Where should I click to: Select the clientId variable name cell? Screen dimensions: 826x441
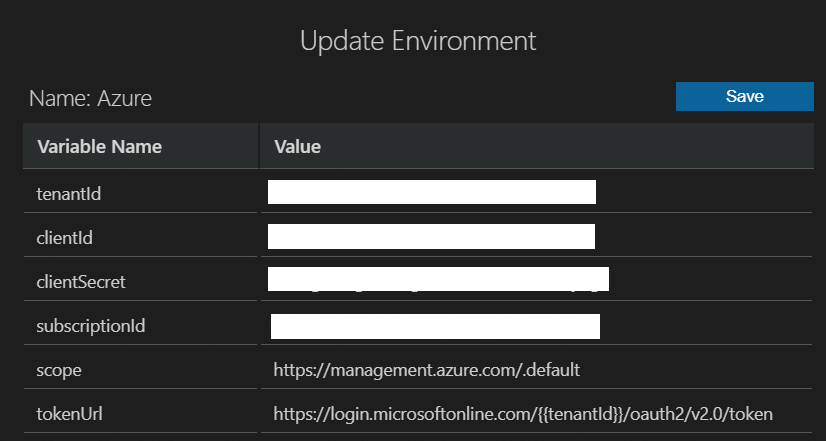coord(65,237)
